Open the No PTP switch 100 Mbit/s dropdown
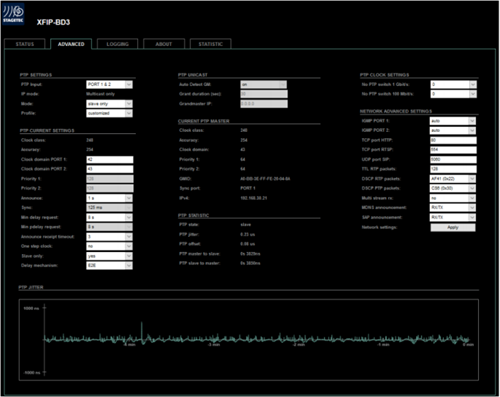The height and width of the screenshot is (397, 500). click(x=453, y=94)
